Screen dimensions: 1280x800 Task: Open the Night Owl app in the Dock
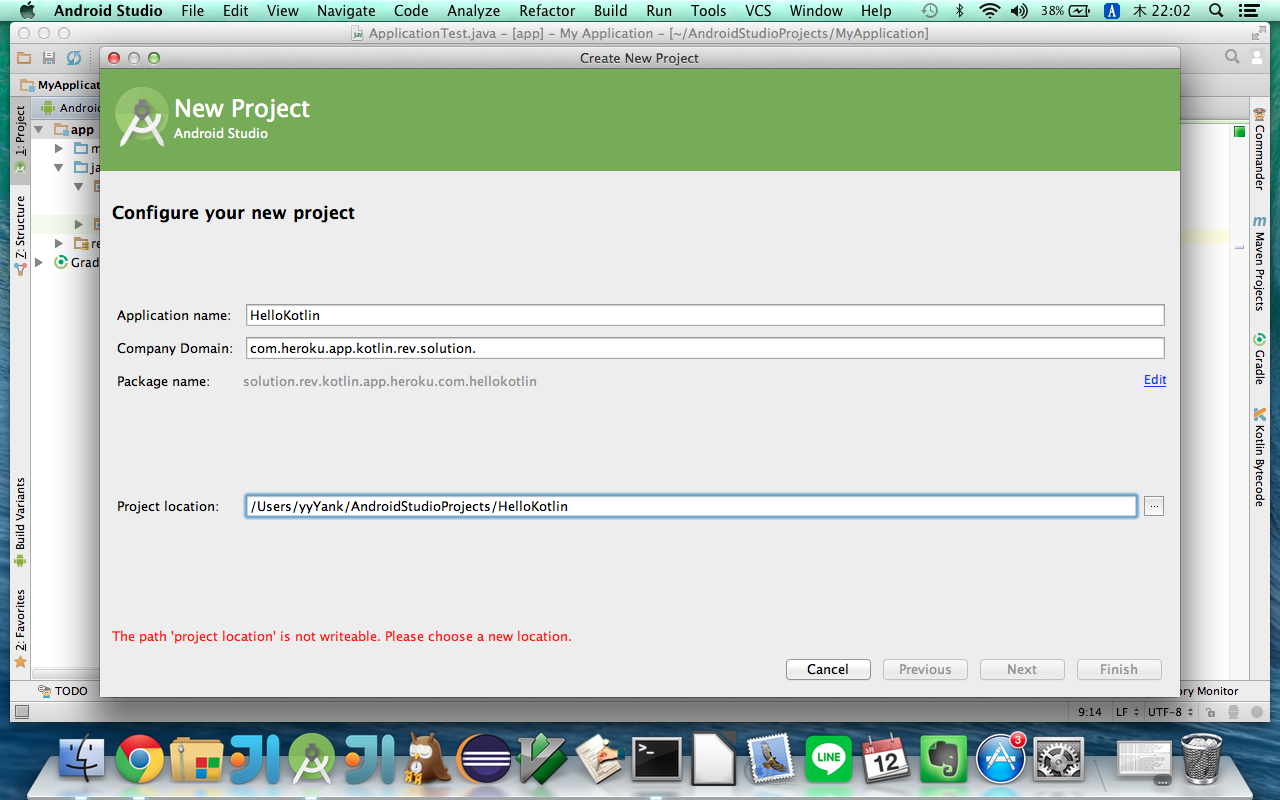(426, 760)
